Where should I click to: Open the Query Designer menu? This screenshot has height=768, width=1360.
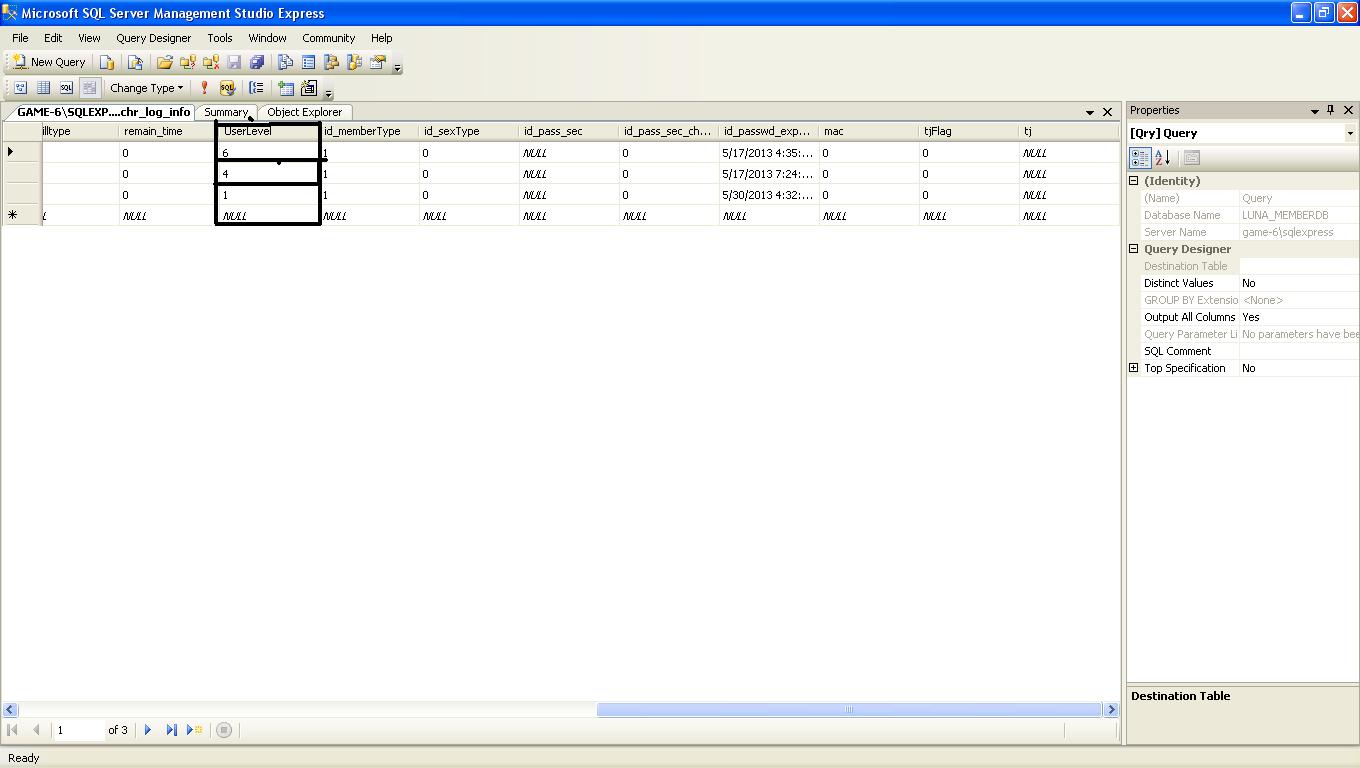pyautogui.click(x=153, y=38)
